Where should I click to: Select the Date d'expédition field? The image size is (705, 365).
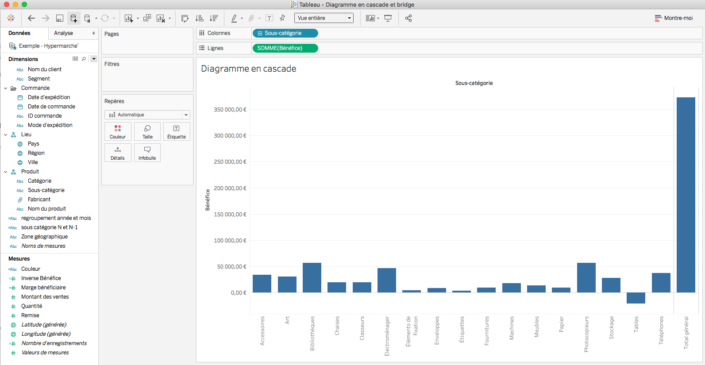coord(49,97)
